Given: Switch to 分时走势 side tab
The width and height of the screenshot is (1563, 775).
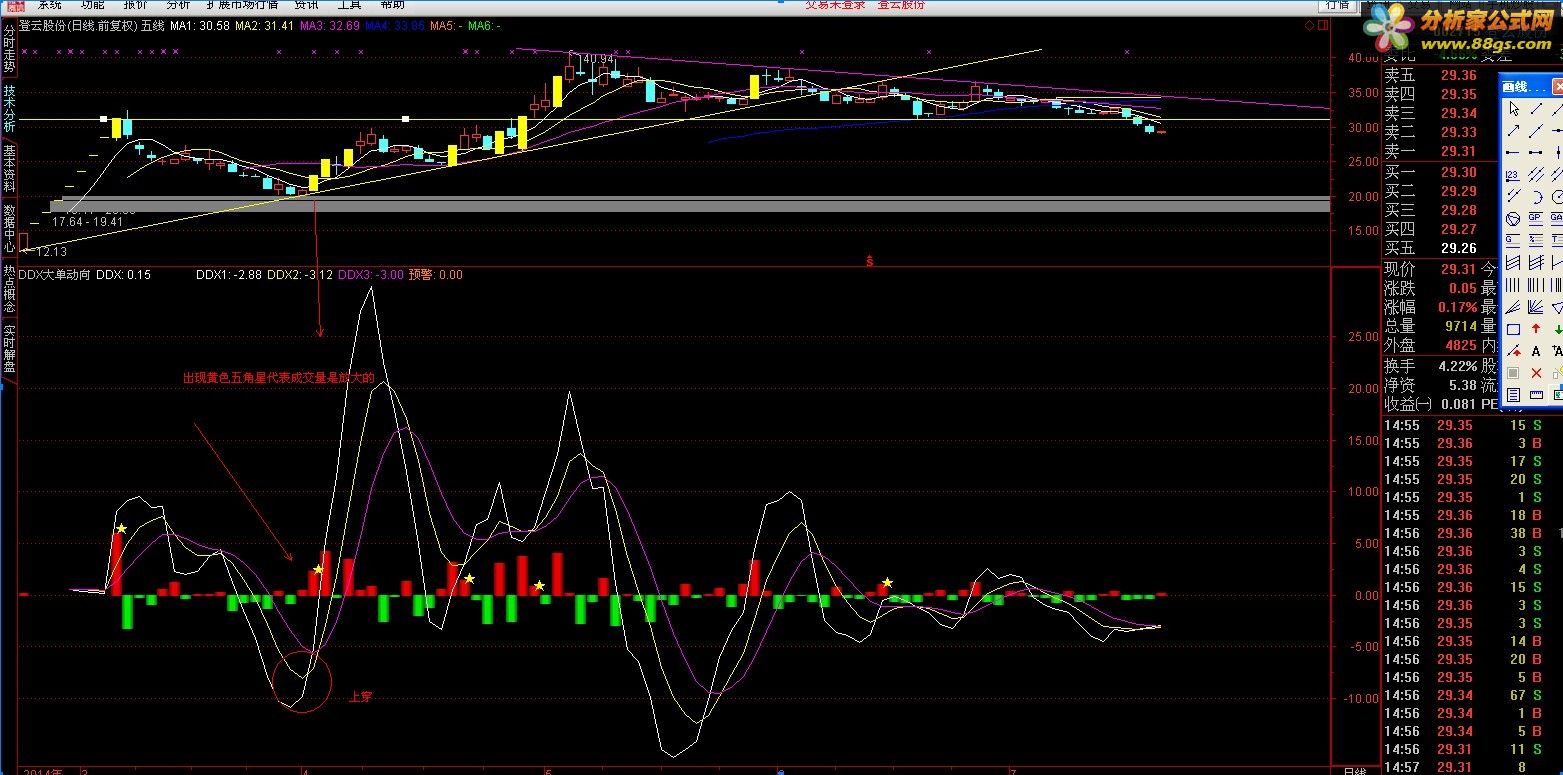Looking at the screenshot, I should 9,50.
